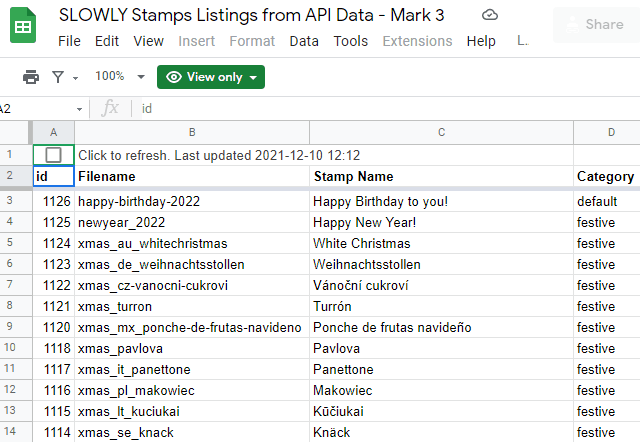The width and height of the screenshot is (640, 442).
Task: Select cell with id 1126
Action: point(53,201)
